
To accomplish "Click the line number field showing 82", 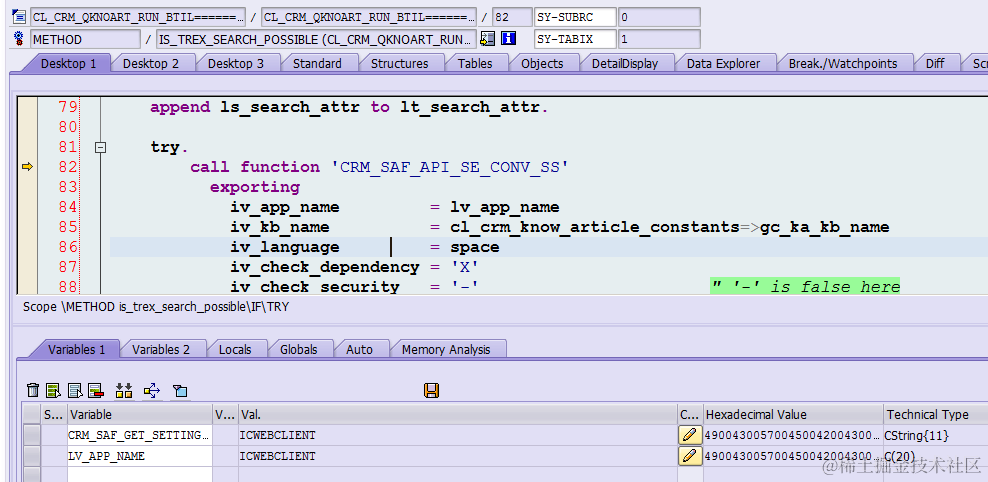I will (511, 17).
